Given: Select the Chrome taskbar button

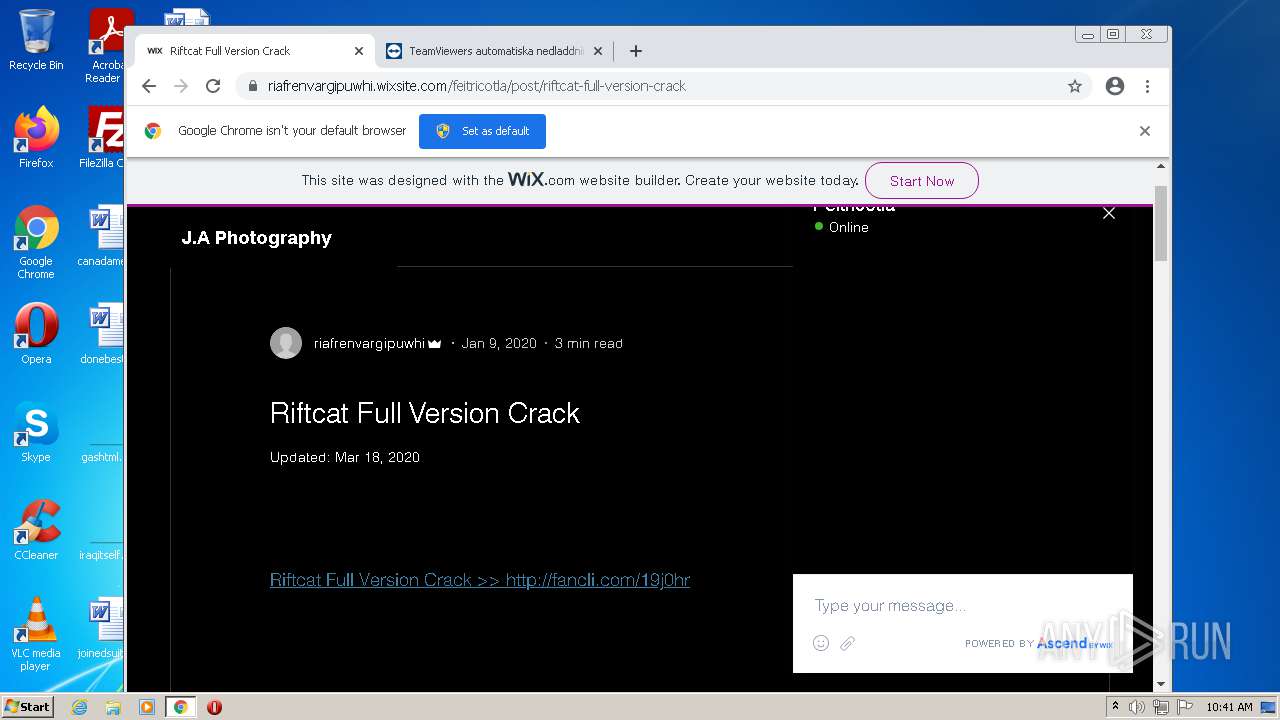Looking at the screenshot, I should pos(180,707).
